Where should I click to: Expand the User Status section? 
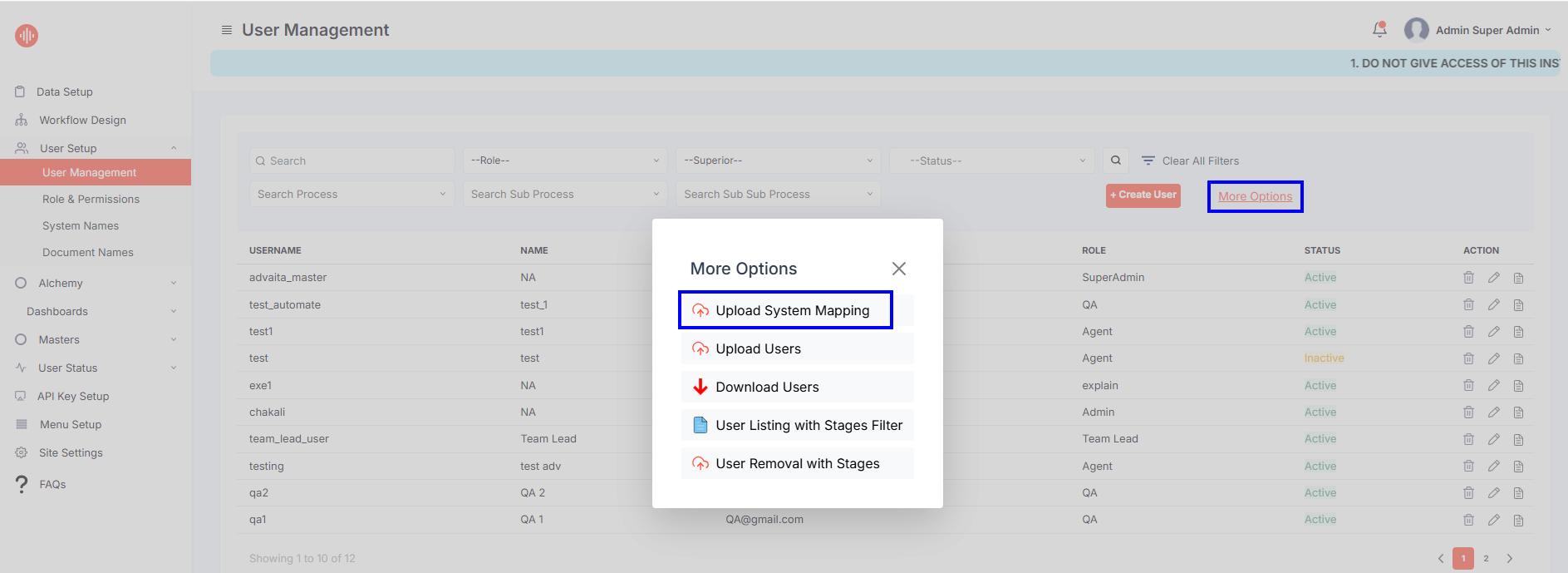(96, 368)
